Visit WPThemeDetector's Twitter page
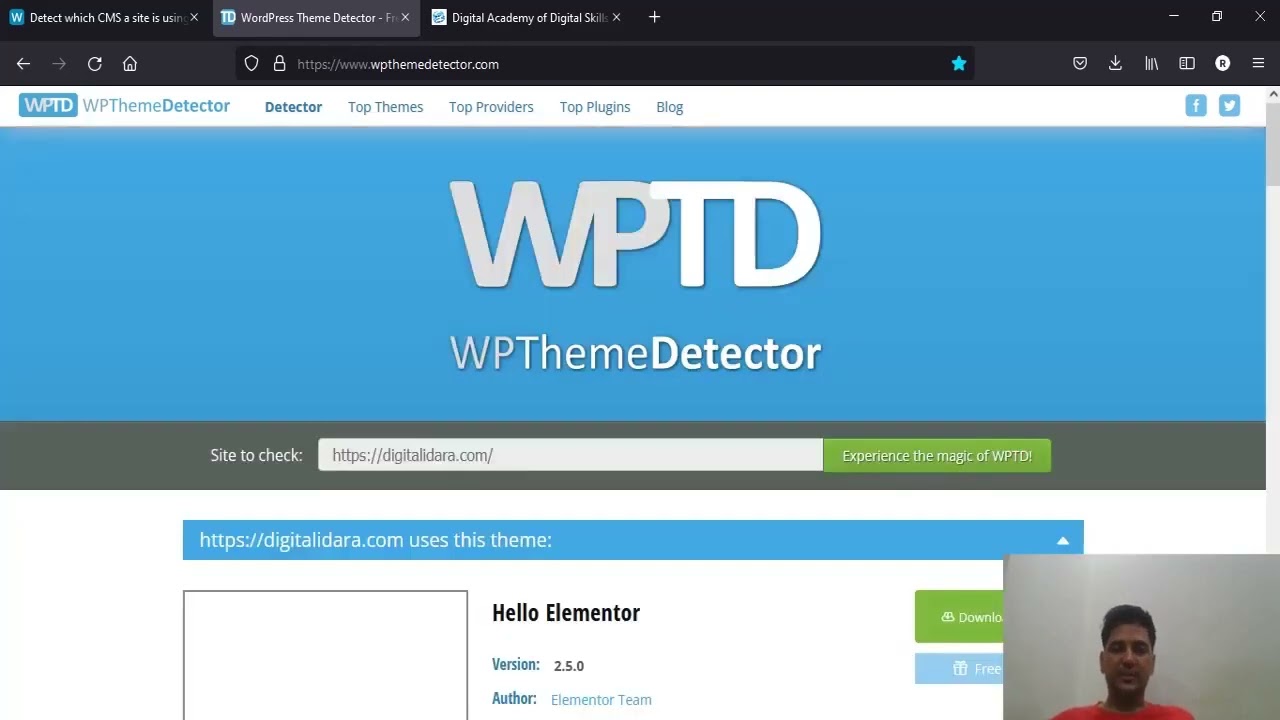 tap(1229, 105)
